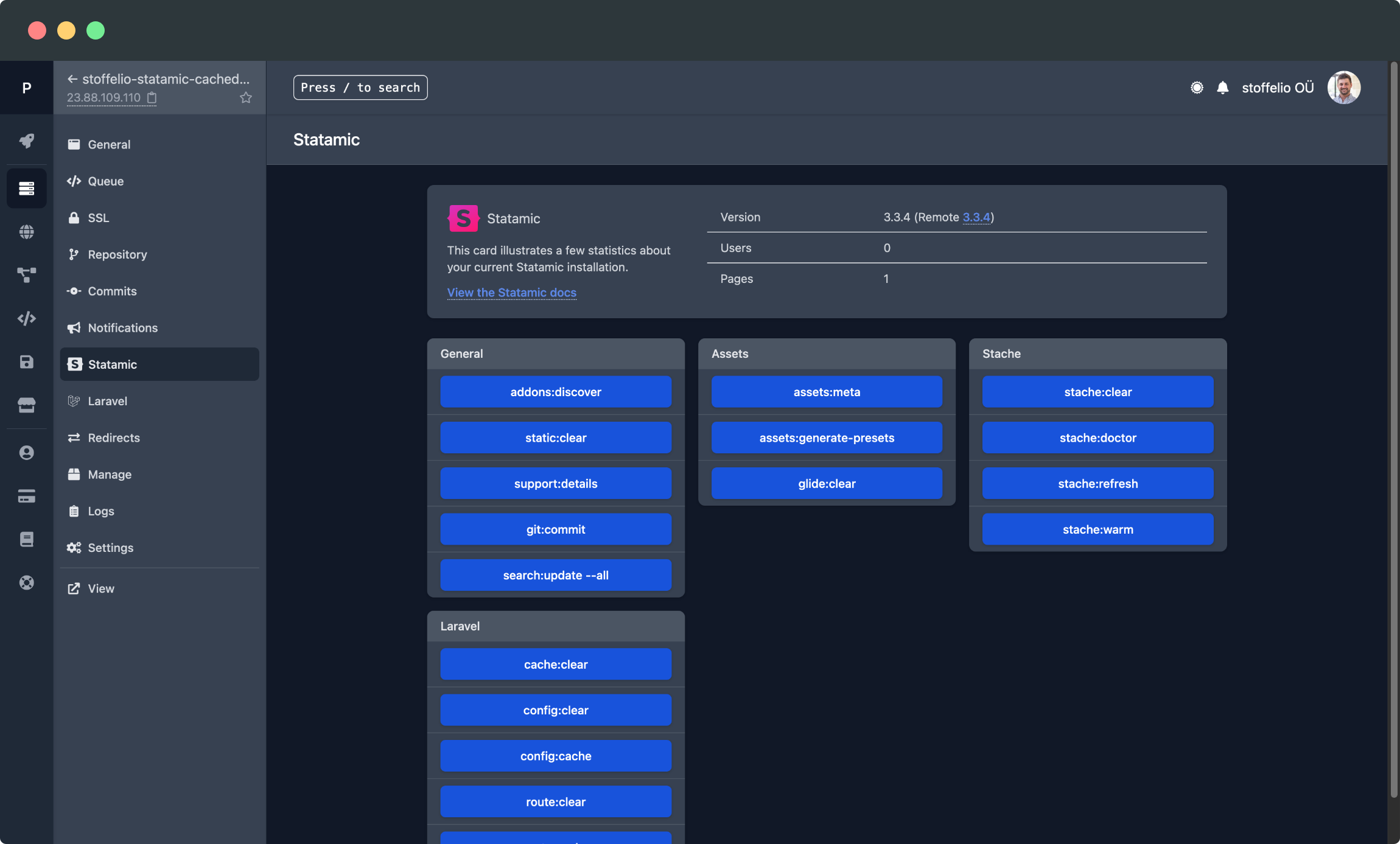Run route:clear command
Image resolution: width=1400 pixels, height=844 pixels.
click(556, 802)
